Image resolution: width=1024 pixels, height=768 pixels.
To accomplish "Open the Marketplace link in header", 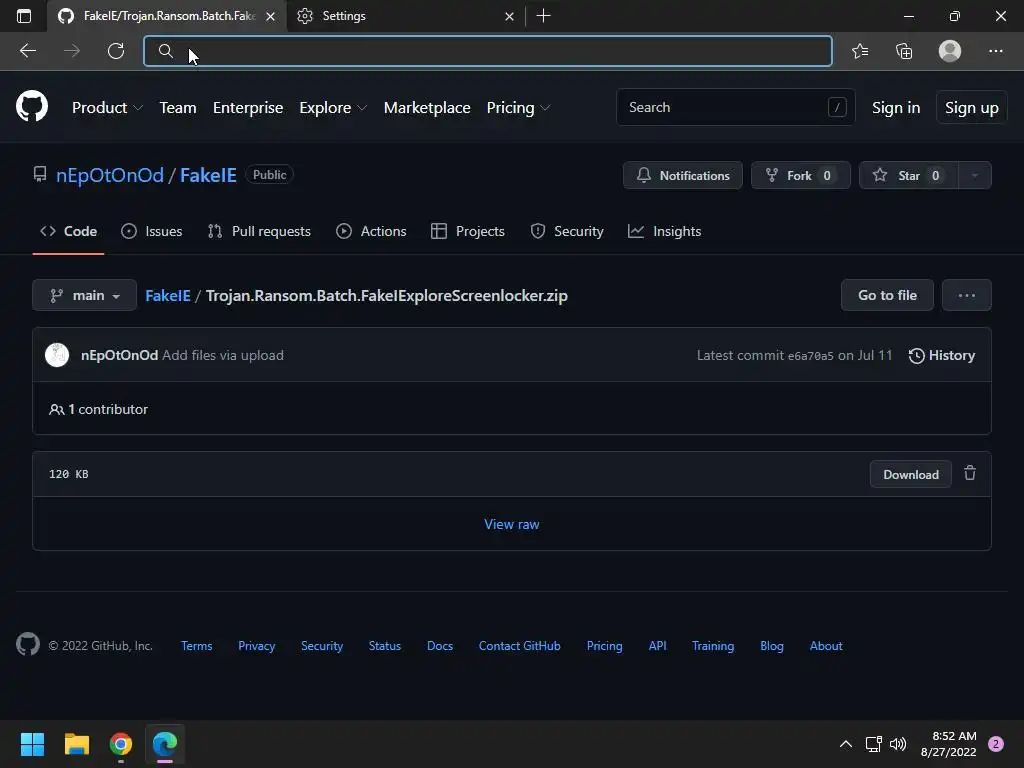I will 427,108.
